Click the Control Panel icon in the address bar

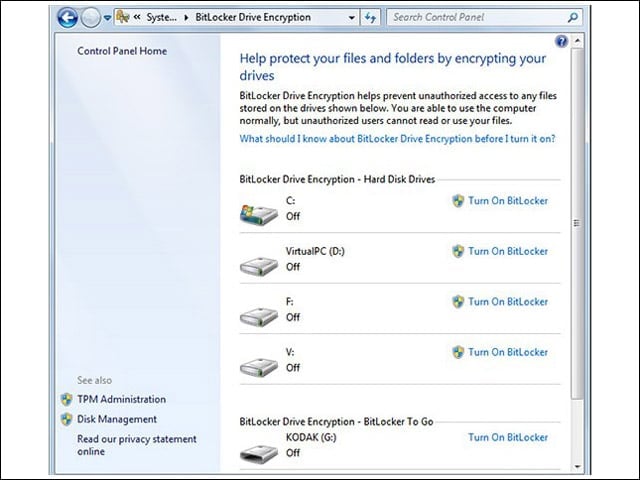click(x=123, y=17)
